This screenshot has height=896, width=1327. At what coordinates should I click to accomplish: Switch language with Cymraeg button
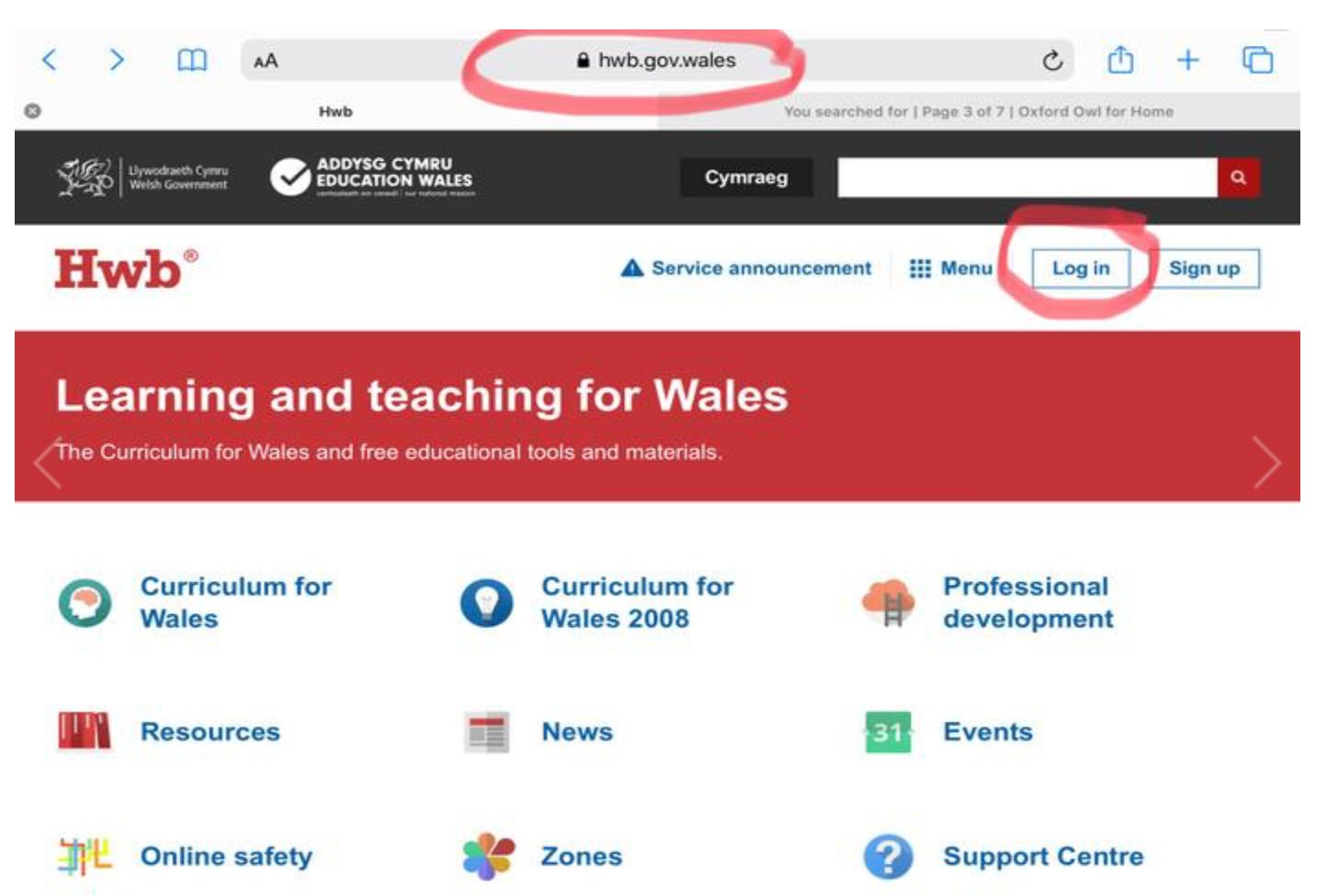746,177
